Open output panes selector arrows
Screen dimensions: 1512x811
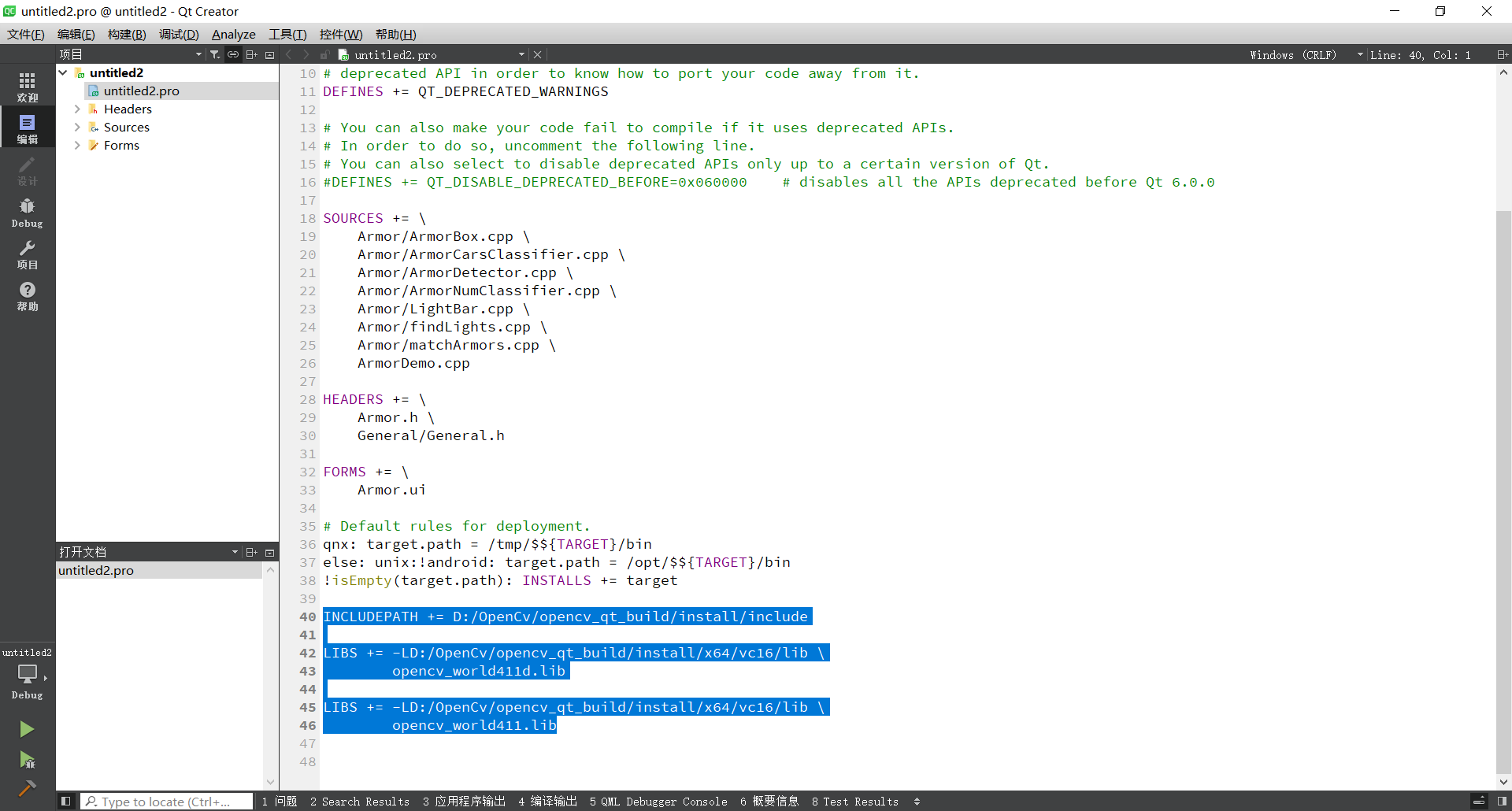click(x=917, y=802)
